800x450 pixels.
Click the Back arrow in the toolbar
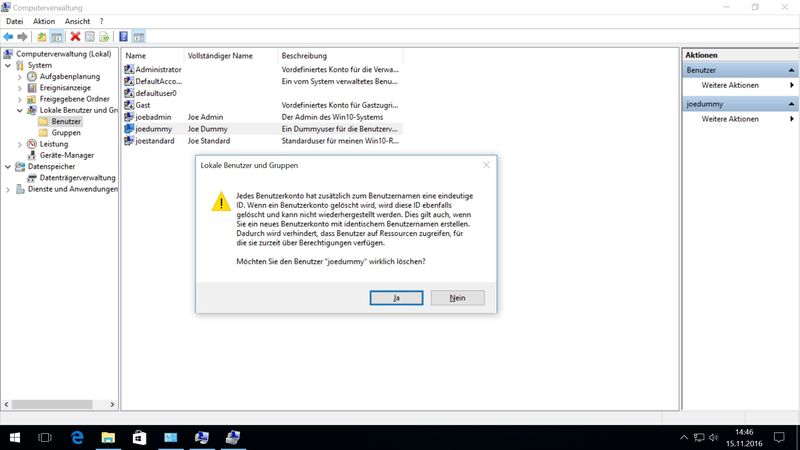click(8, 37)
